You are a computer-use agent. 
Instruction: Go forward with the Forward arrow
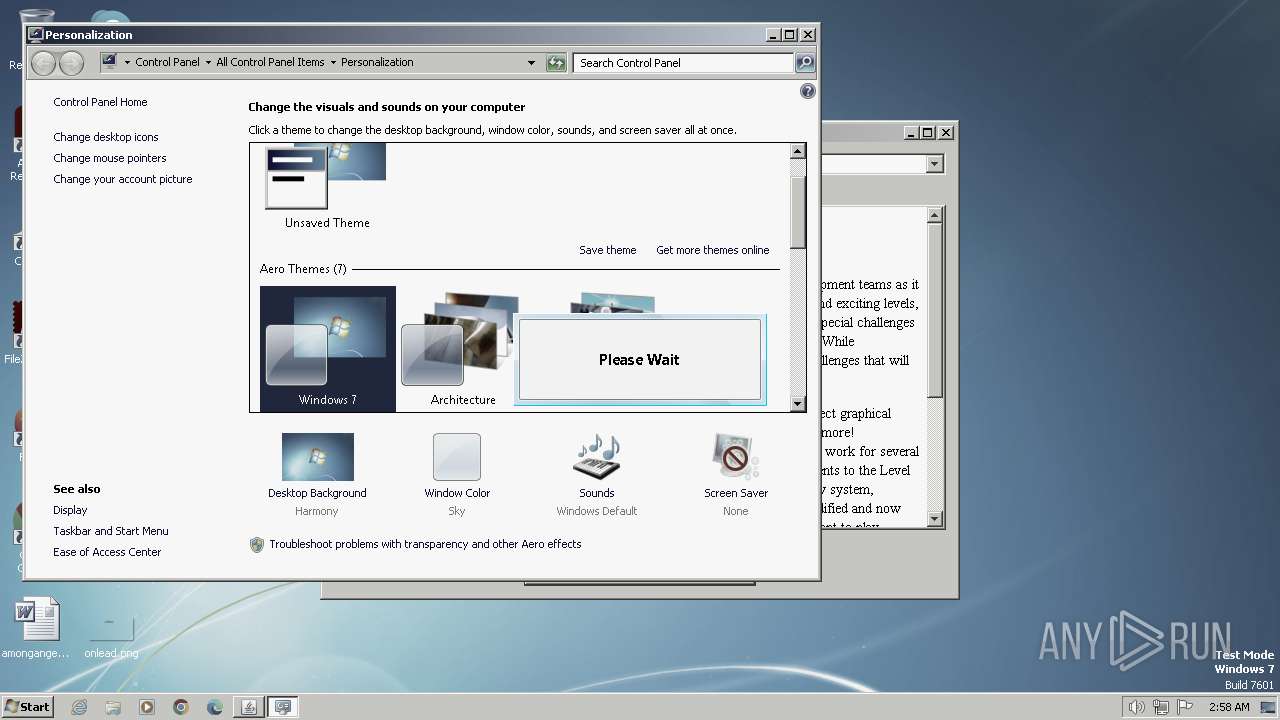(71, 63)
